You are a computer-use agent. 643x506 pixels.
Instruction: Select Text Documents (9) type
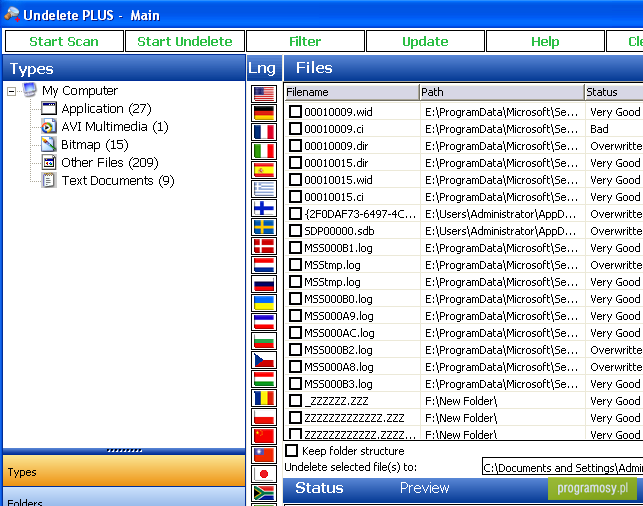coord(118,181)
